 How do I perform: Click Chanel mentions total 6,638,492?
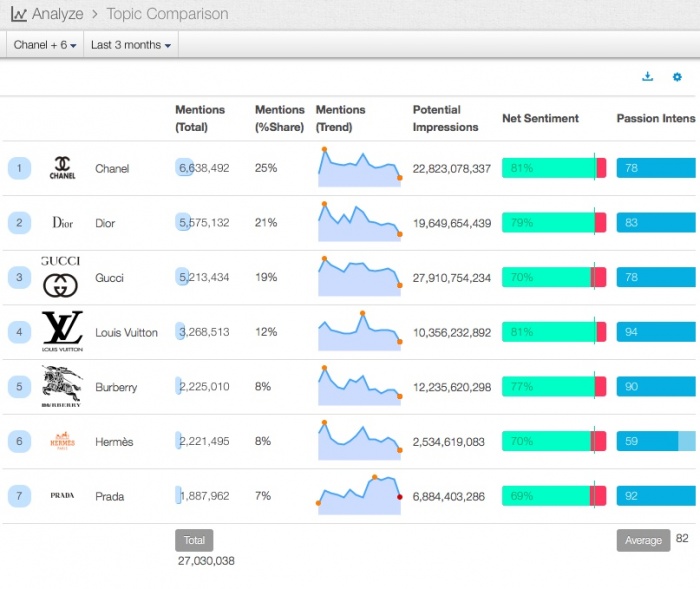pyautogui.click(x=204, y=168)
